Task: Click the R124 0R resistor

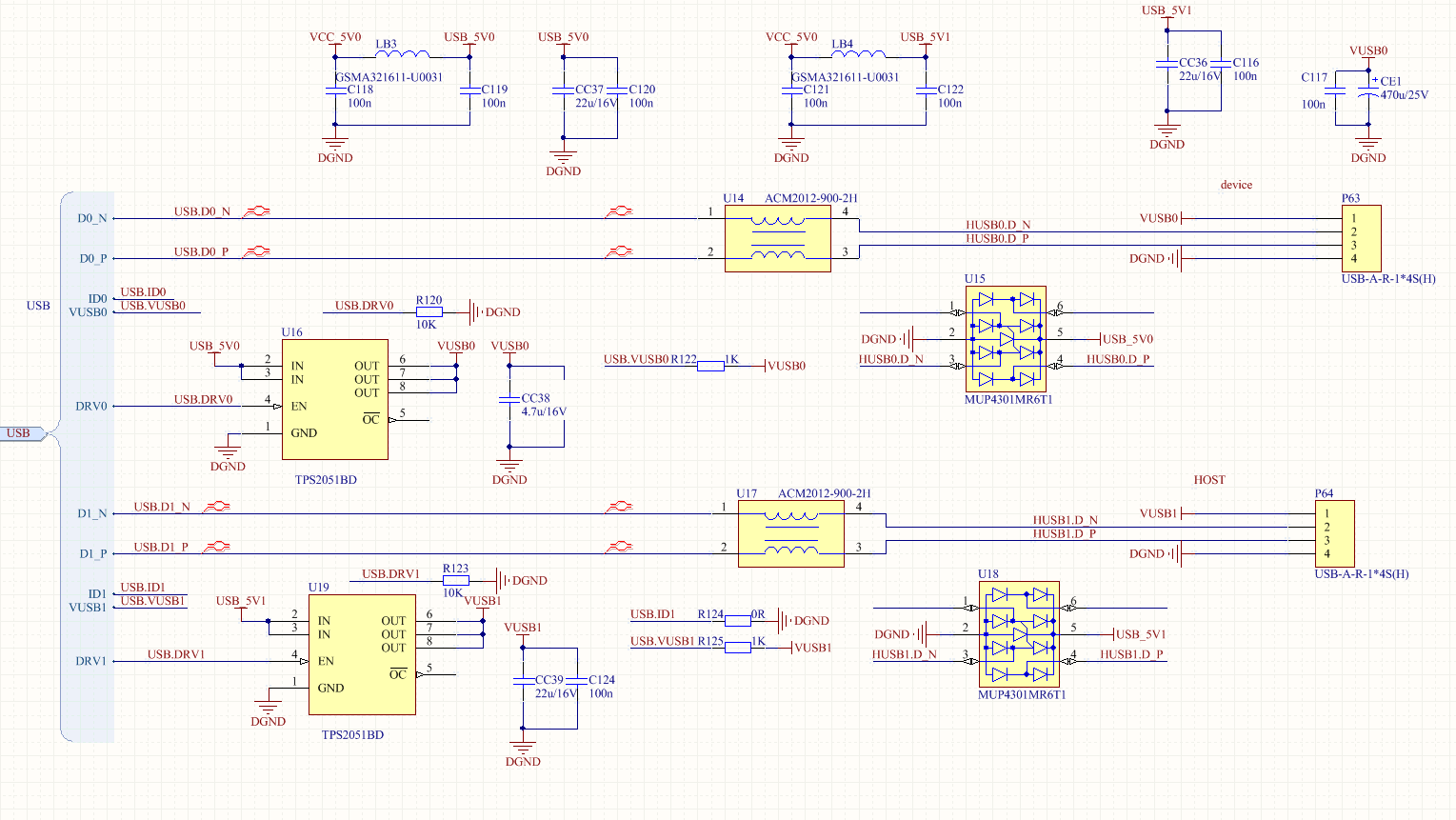Action: [737, 621]
